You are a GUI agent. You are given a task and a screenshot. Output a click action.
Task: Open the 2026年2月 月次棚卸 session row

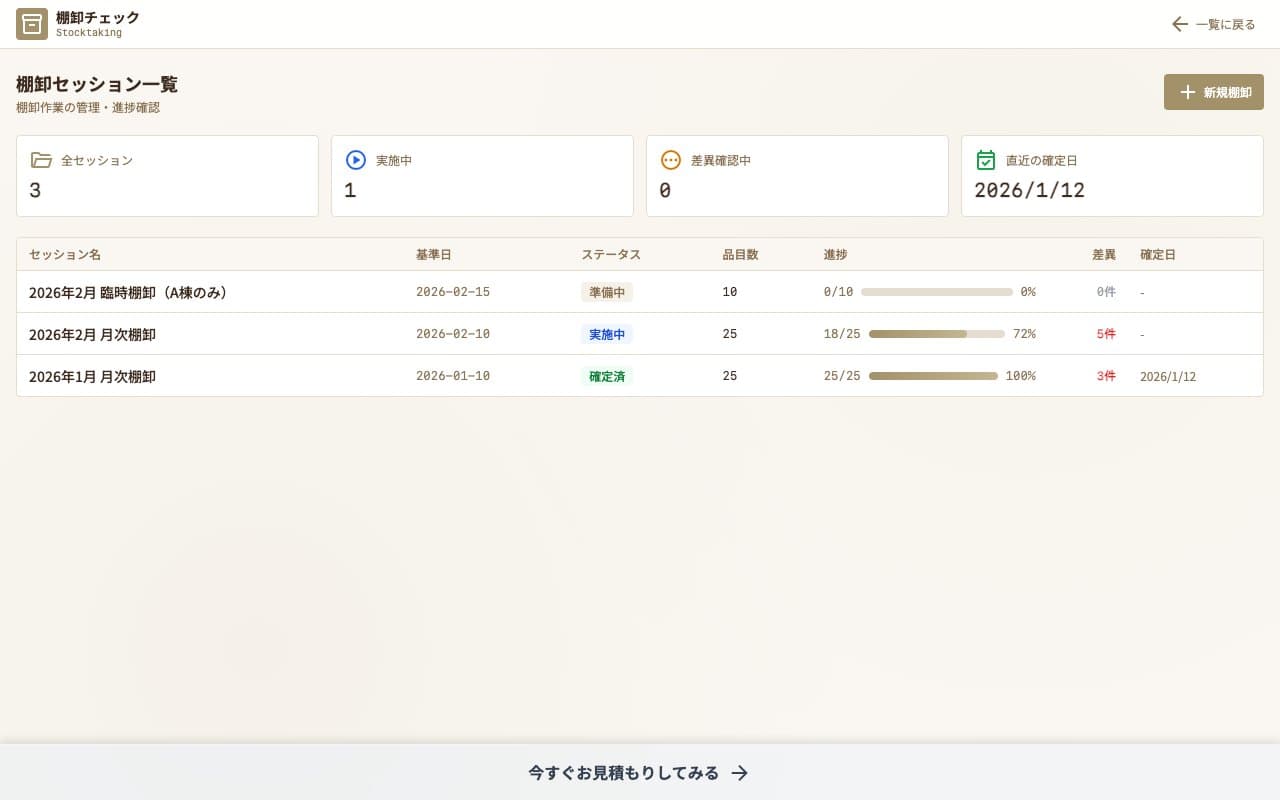pyautogui.click(x=640, y=334)
